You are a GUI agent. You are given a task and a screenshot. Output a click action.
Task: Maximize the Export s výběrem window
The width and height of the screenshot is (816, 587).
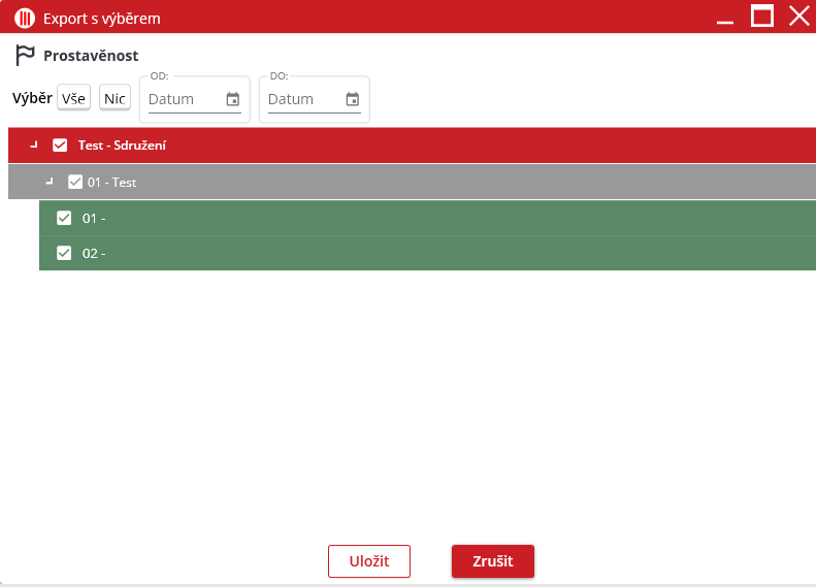pyautogui.click(x=763, y=16)
